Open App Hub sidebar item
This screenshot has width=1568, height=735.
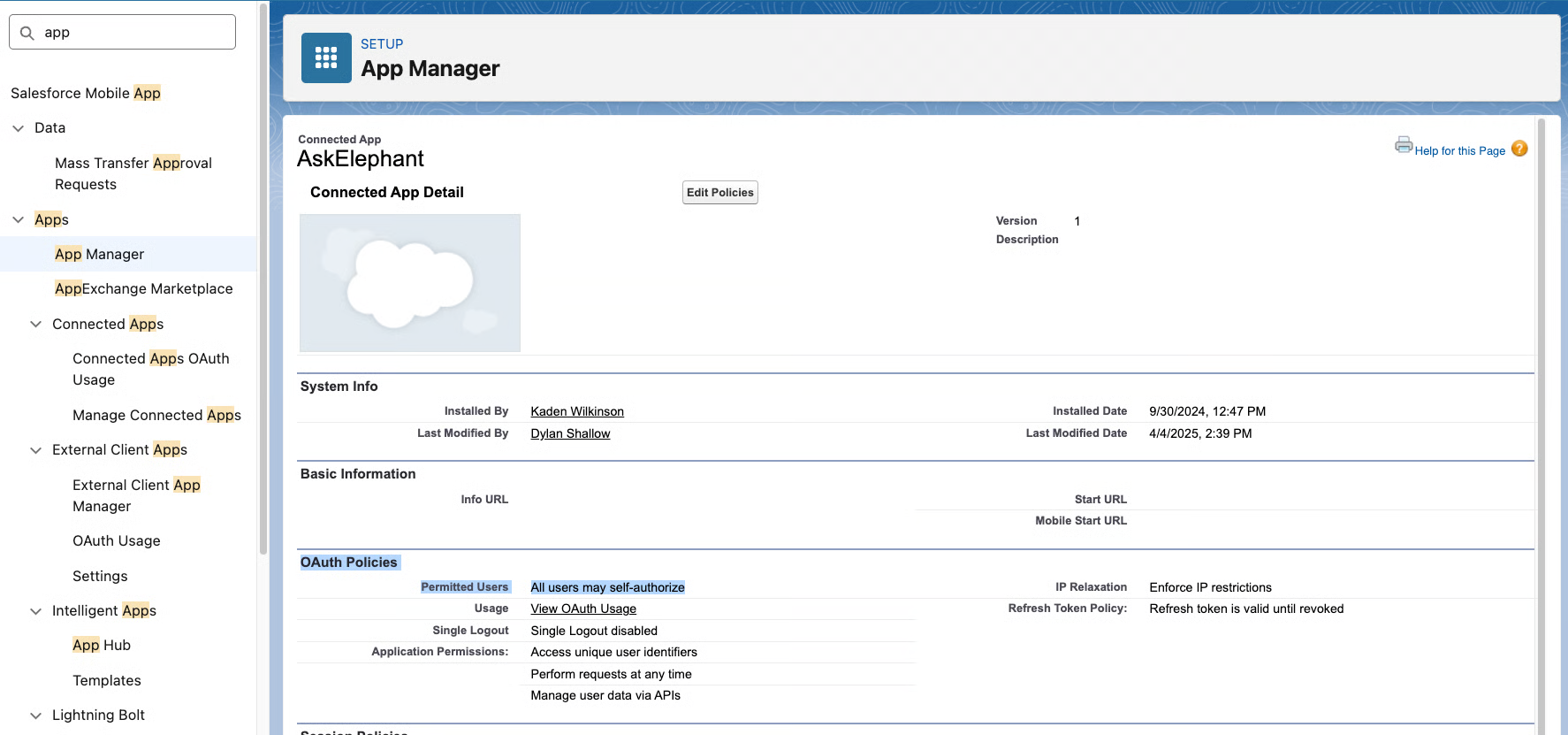pyautogui.click(x=102, y=645)
